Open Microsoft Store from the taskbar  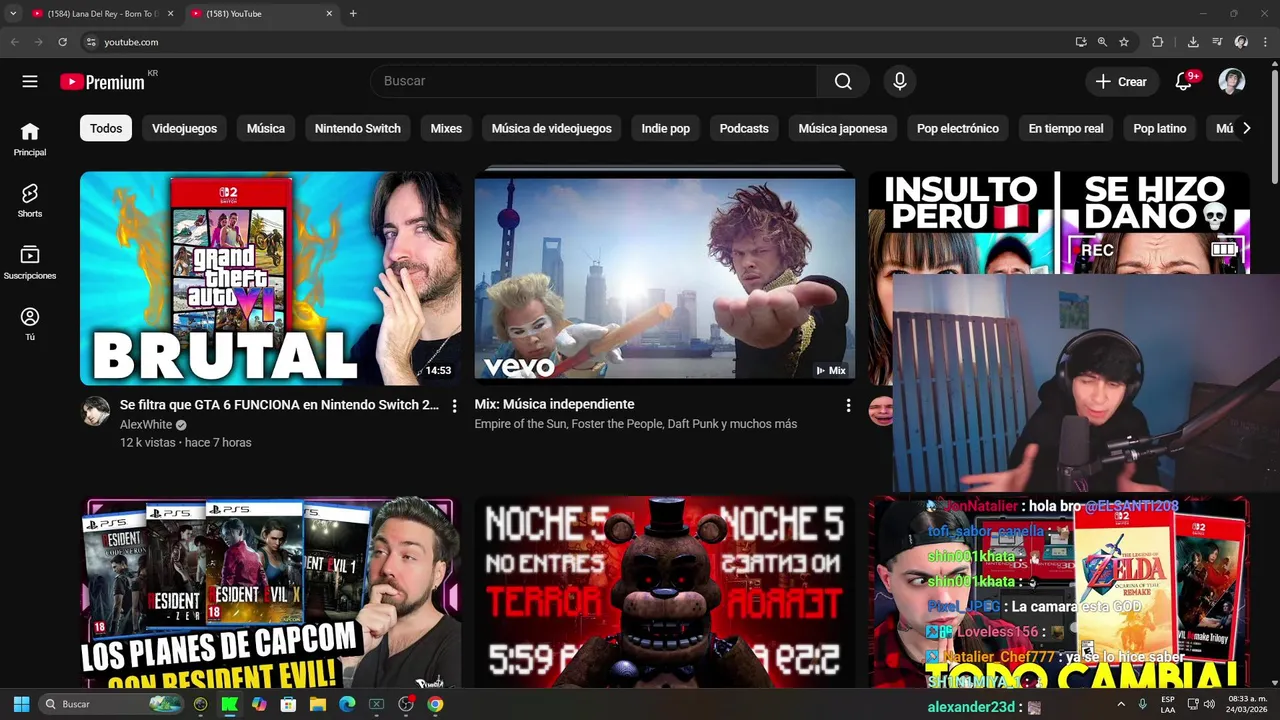288,704
